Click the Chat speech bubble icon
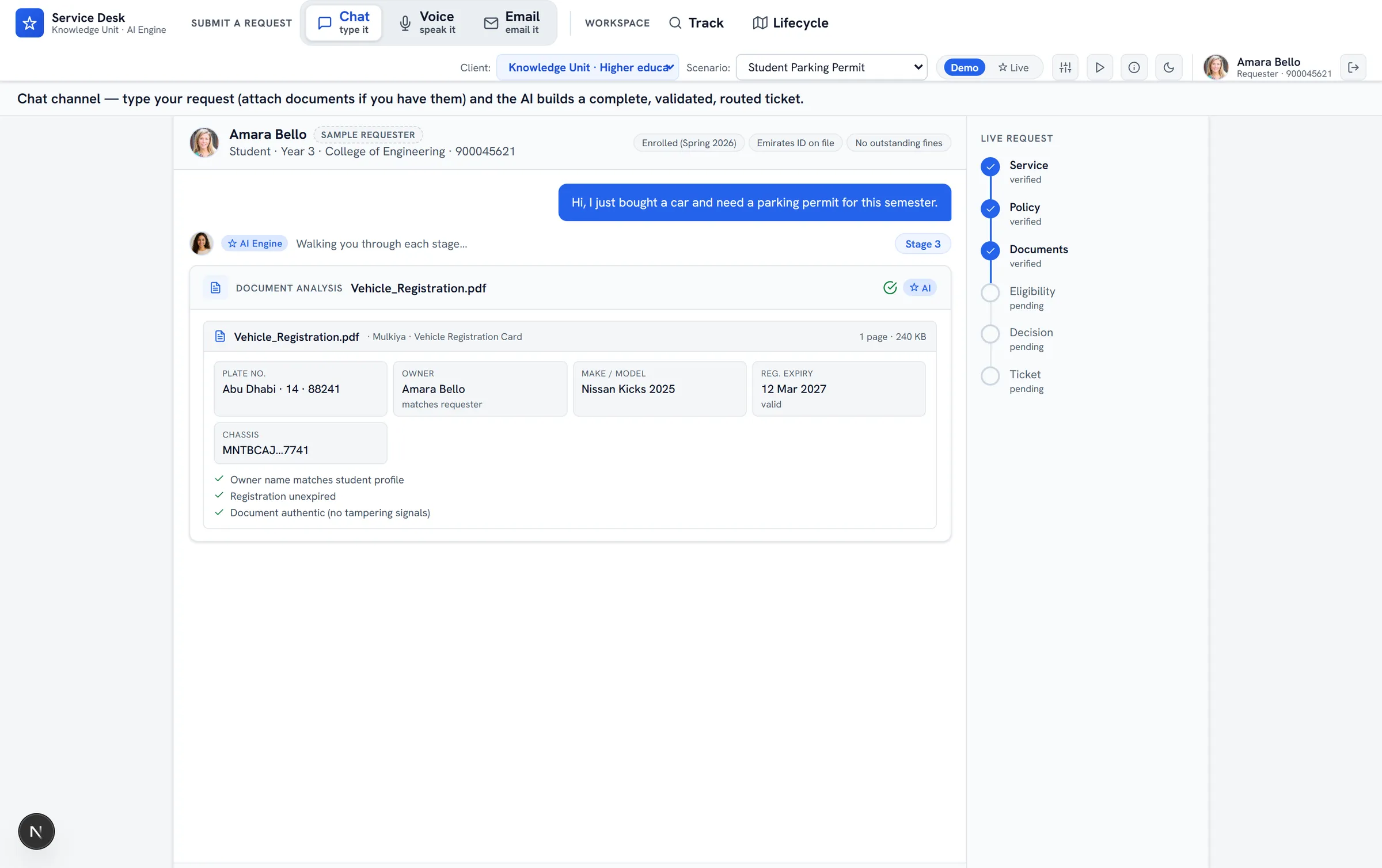The image size is (1382, 868). (x=325, y=23)
